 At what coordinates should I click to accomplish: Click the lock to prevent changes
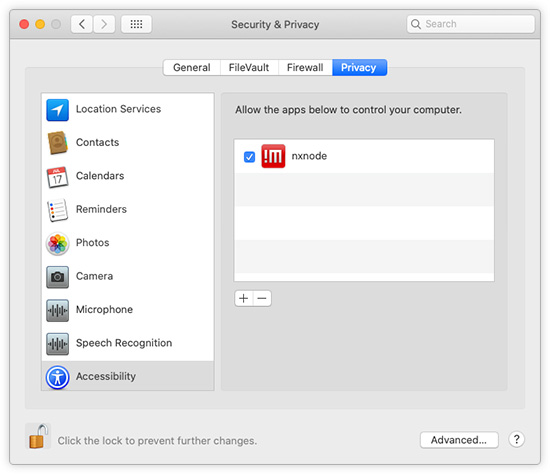pyautogui.click(x=38, y=436)
